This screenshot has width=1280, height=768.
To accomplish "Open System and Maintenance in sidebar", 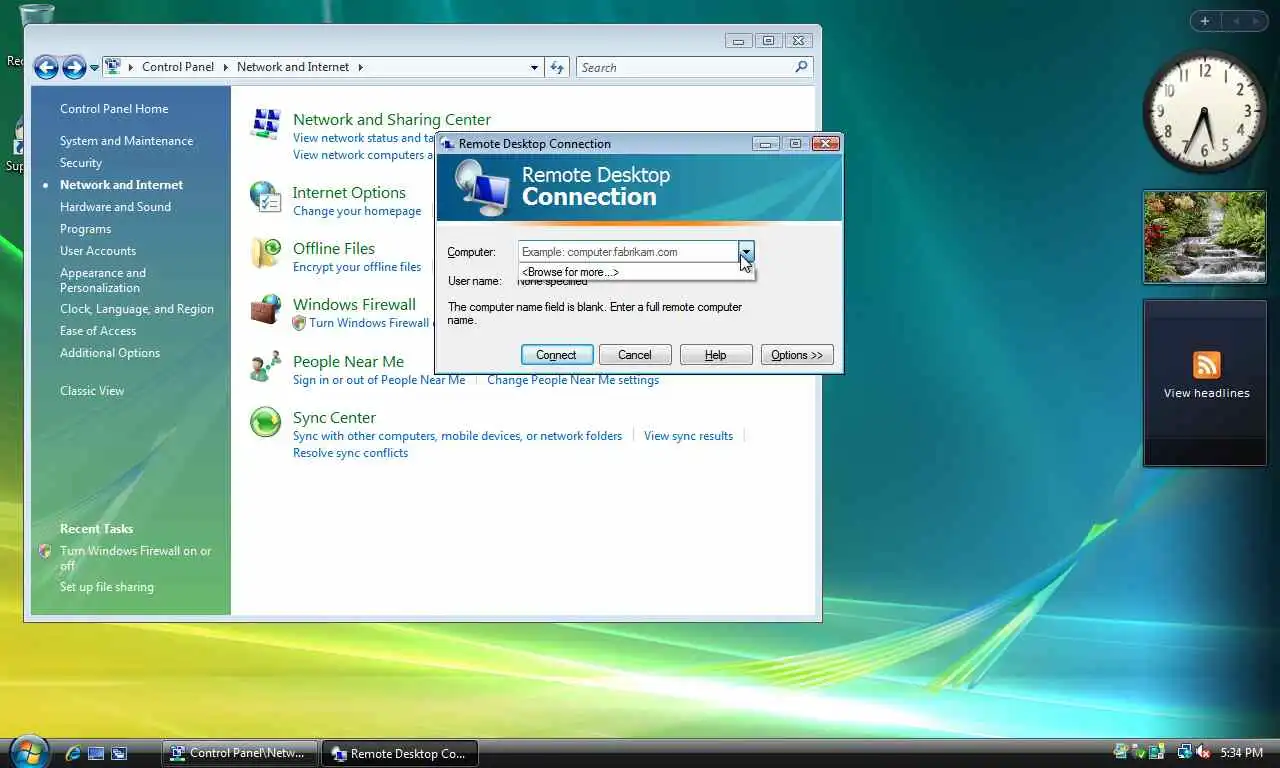I will tap(126, 141).
